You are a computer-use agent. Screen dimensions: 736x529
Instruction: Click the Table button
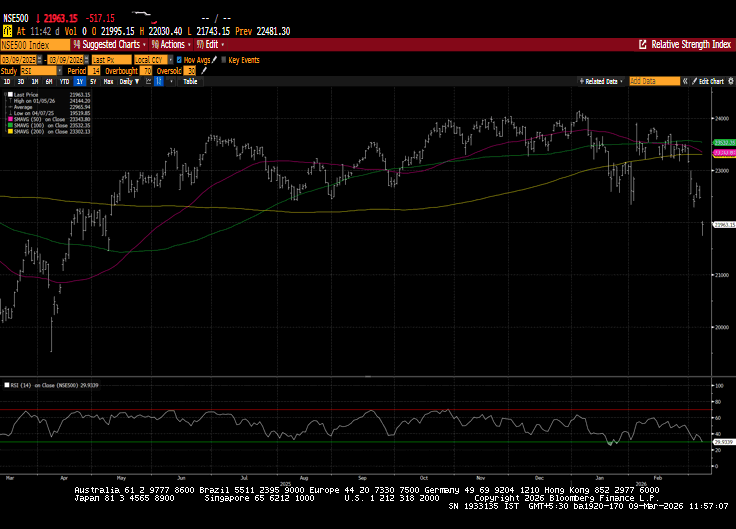(x=190, y=81)
